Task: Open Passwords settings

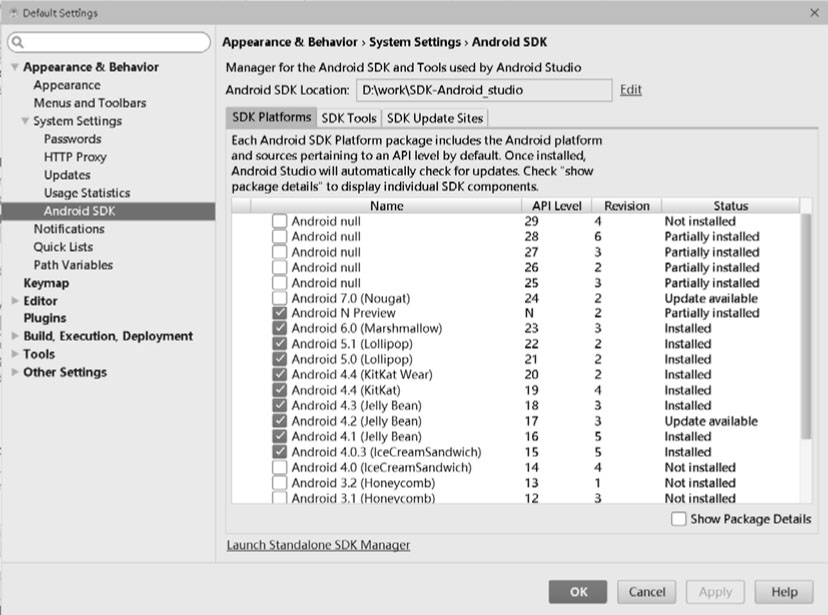Action: tap(73, 139)
